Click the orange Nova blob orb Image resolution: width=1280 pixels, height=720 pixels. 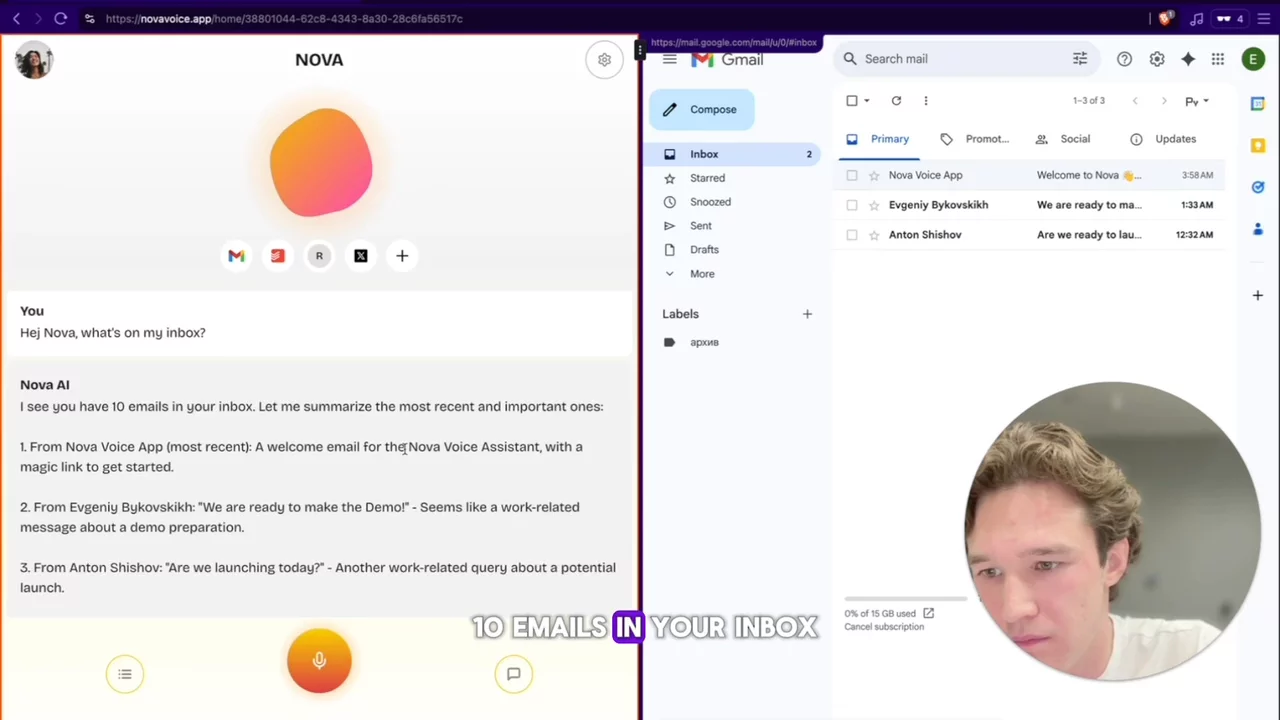pos(321,162)
